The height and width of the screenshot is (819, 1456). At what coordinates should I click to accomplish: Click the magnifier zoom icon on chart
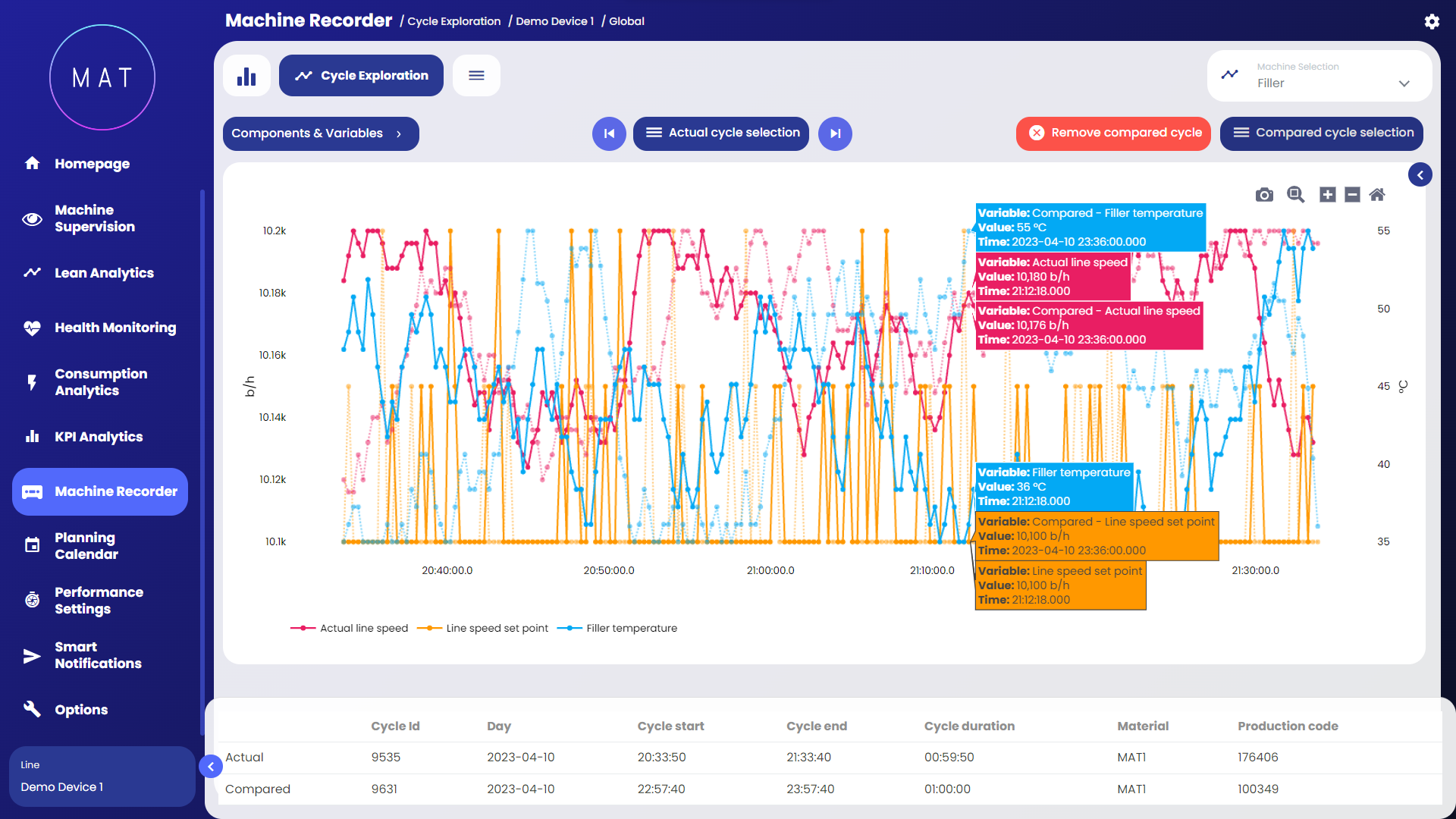pos(1295,195)
